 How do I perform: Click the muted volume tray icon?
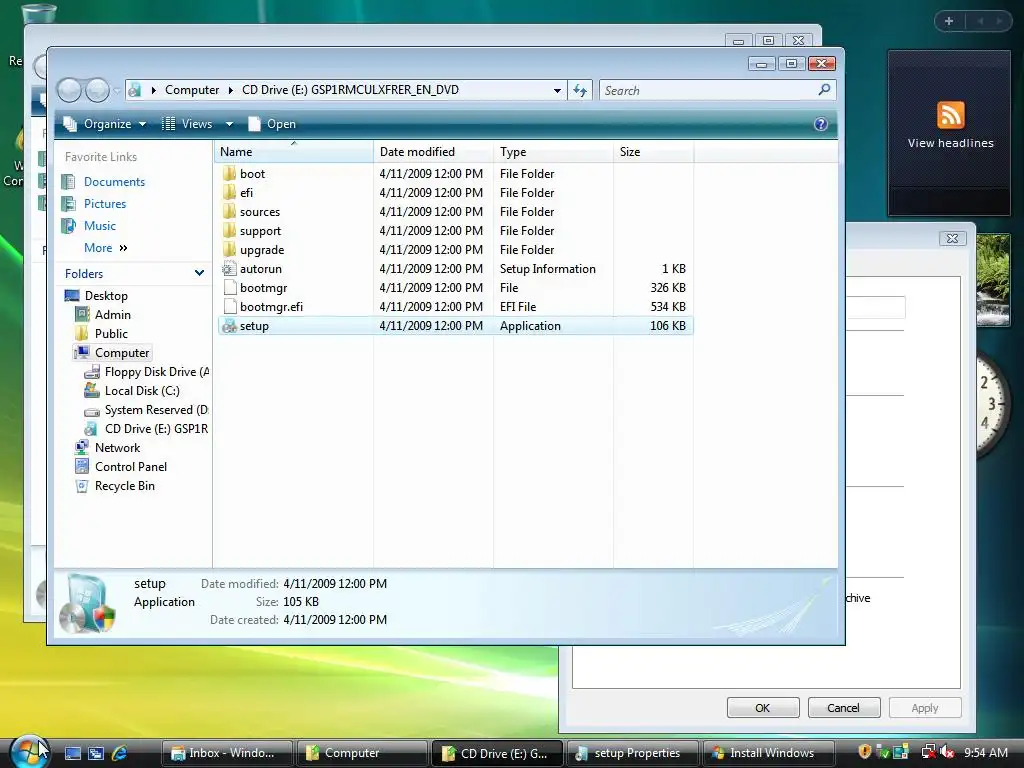pos(947,752)
